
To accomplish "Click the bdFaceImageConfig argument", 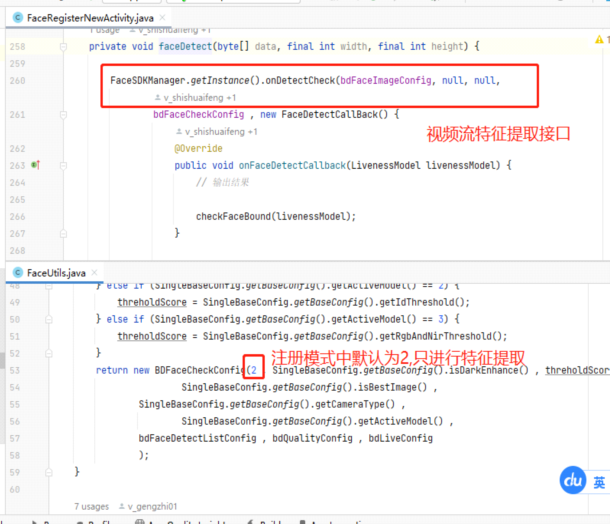I will (x=386, y=81).
